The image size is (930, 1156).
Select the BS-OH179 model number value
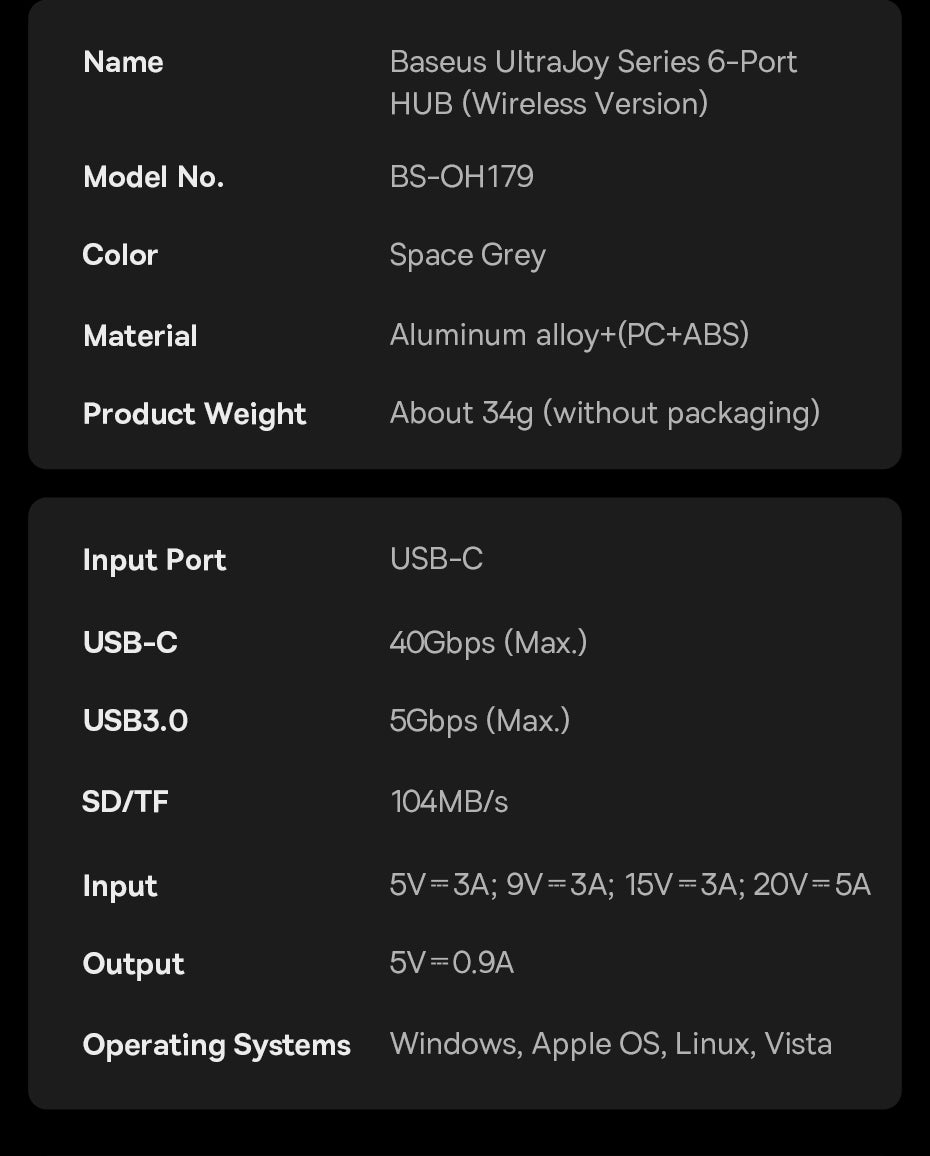tap(461, 177)
